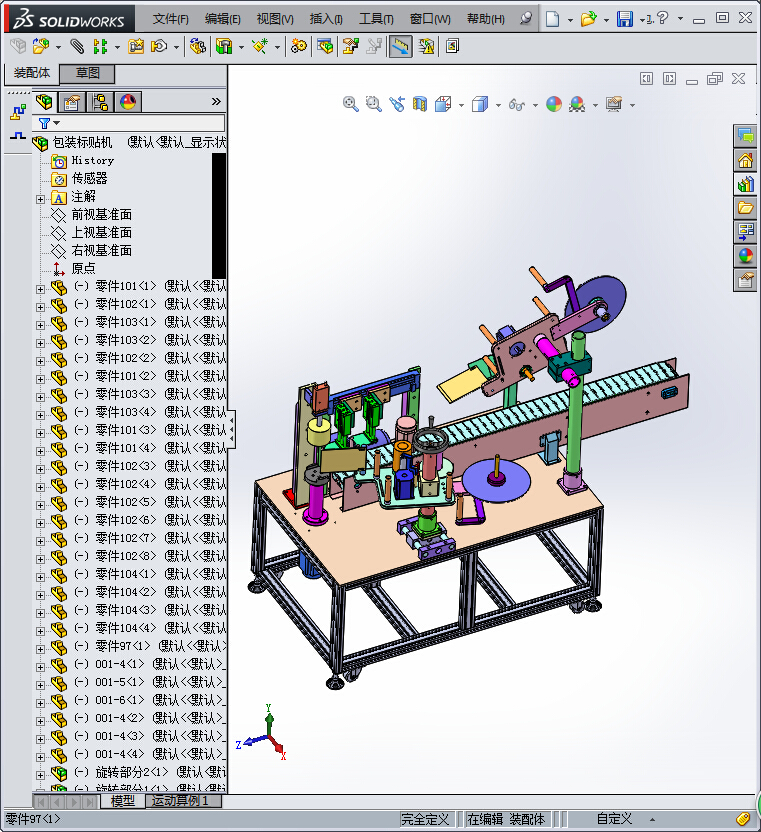Viewport: 761px width, 832px height.
Task: Open dropdown arrow next to New document
Action: point(570,20)
